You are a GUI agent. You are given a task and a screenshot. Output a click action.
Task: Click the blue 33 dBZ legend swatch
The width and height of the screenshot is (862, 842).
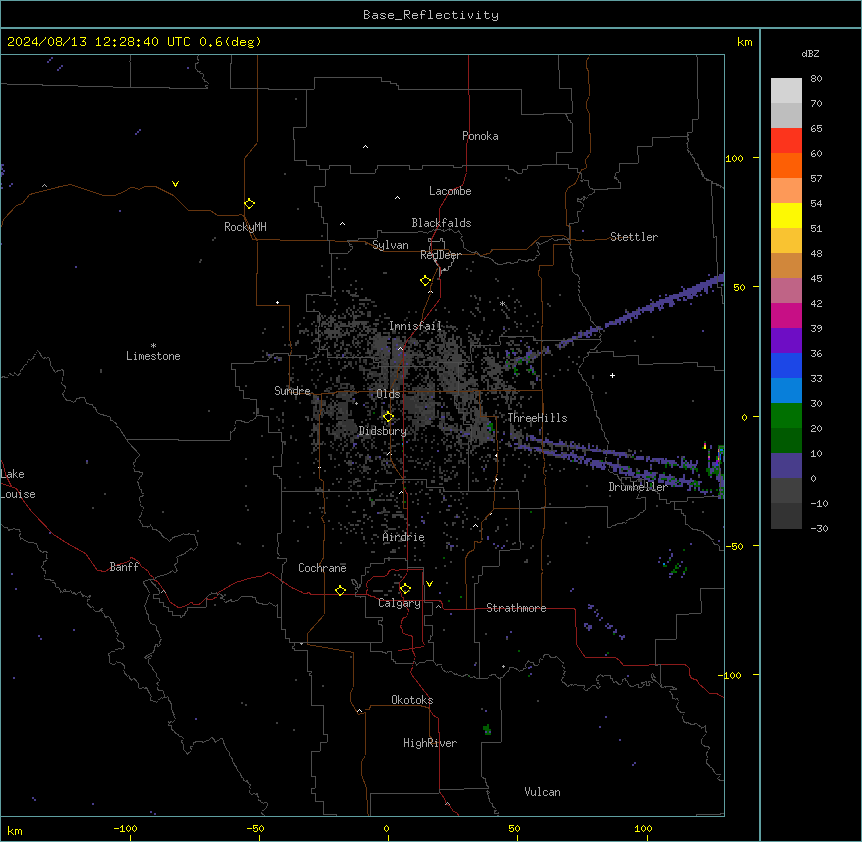[786, 365]
